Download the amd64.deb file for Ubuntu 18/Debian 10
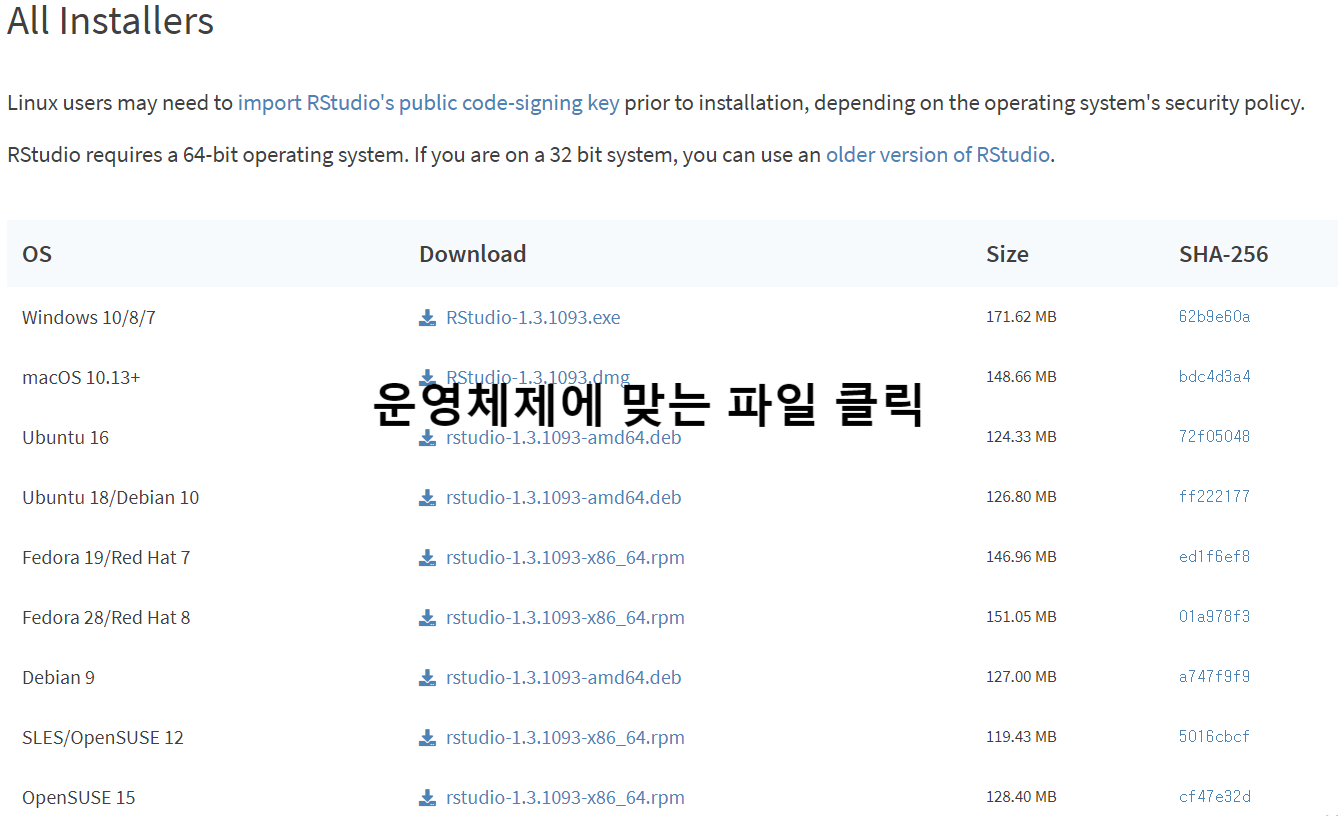Screen dimensions: 1338x816 click(x=564, y=497)
